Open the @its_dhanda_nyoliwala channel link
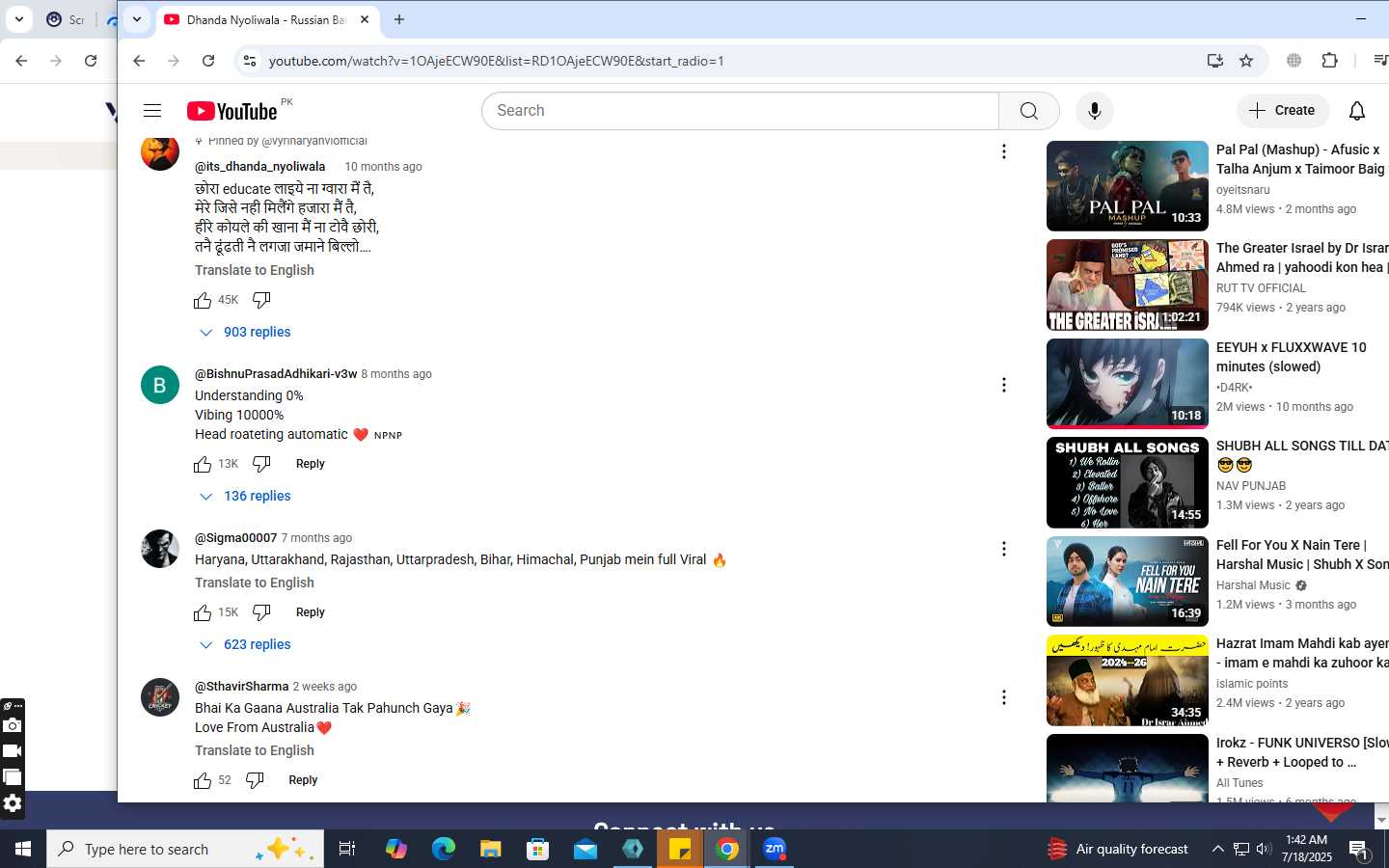Viewport: 1389px width, 868px height. (x=260, y=167)
